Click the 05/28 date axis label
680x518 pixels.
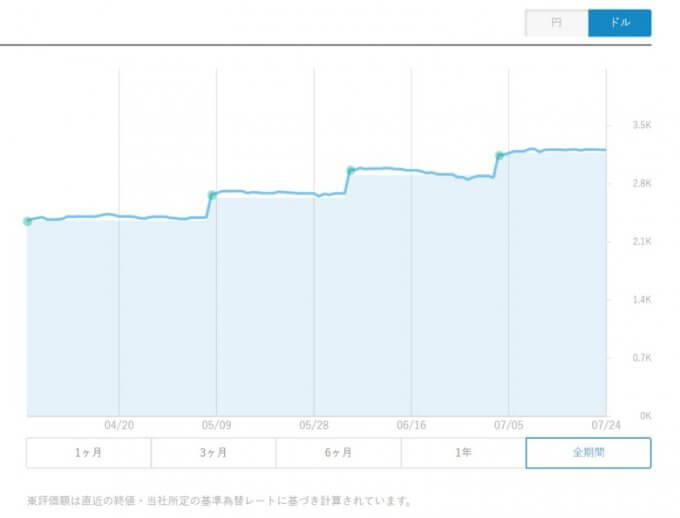(314, 425)
